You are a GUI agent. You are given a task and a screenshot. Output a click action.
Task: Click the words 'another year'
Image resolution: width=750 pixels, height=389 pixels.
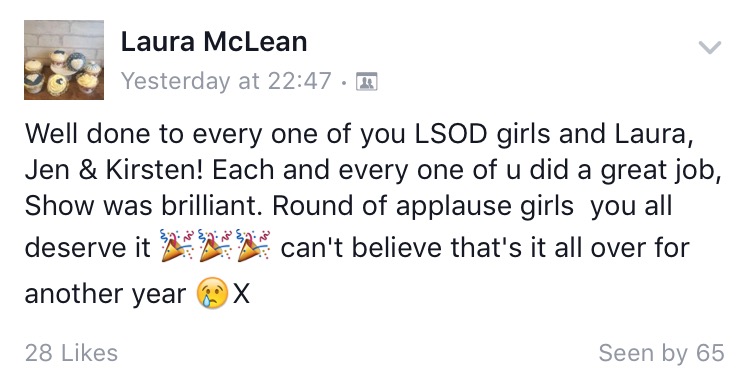click(105, 294)
